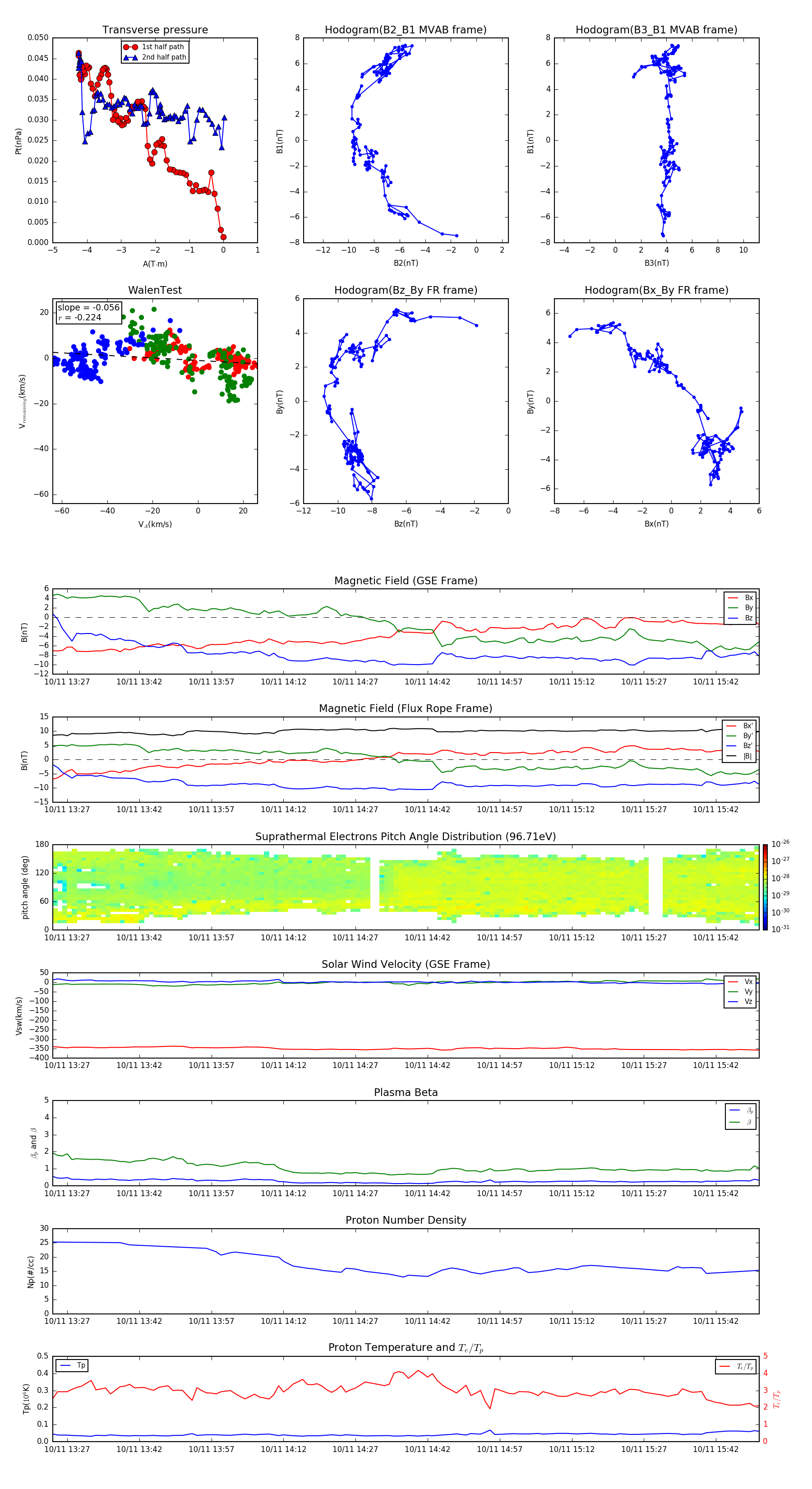Click the "Hodogram(Bx_By FR frame)" title
The height and width of the screenshot is (1489, 812).
click(x=656, y=290)
